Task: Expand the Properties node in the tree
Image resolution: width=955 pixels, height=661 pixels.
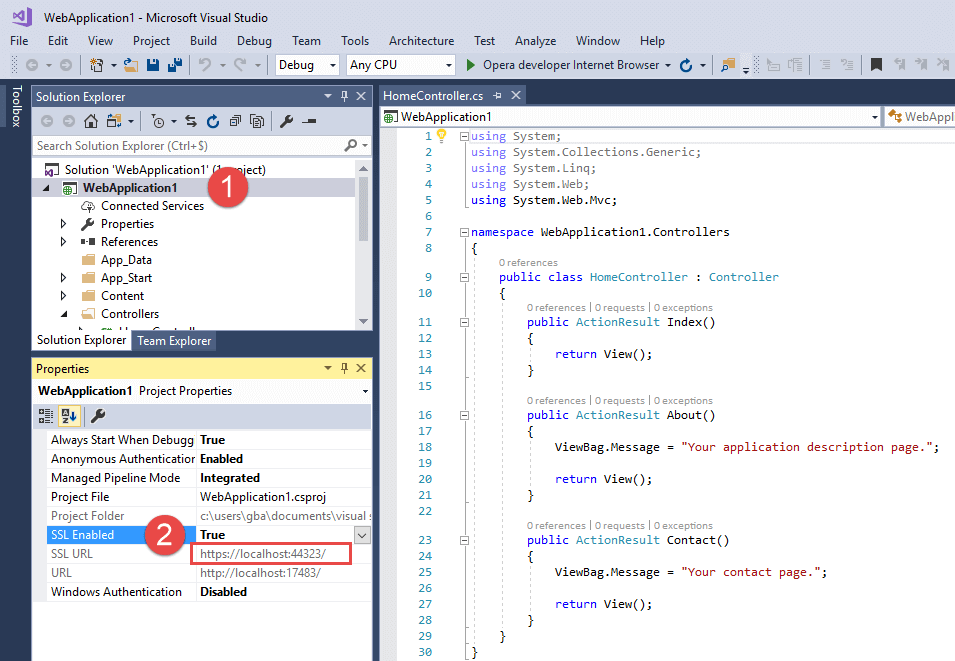Action: tap(63, 224)
